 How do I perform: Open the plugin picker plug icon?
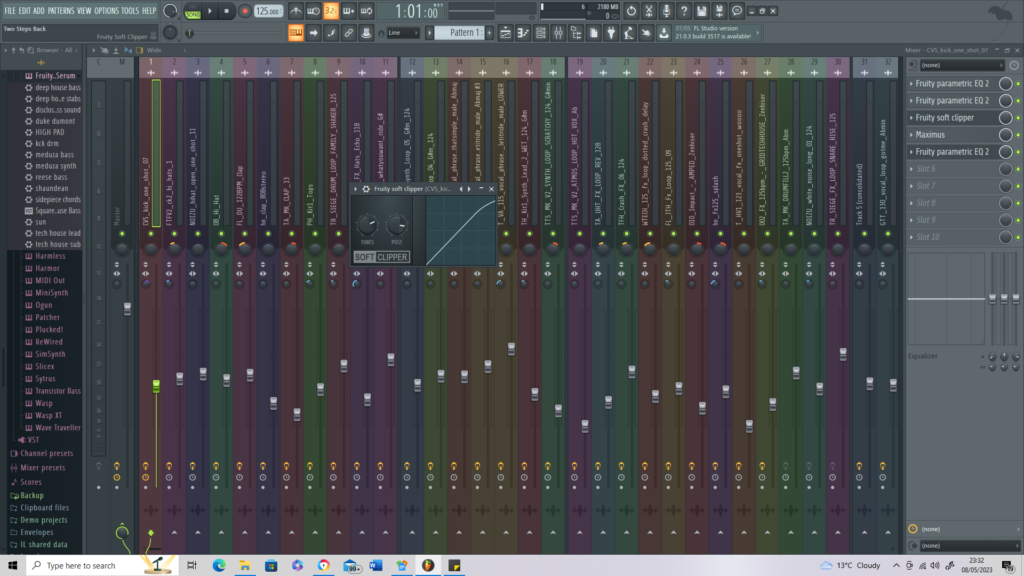pyautogui.click(x=611, y=33)
